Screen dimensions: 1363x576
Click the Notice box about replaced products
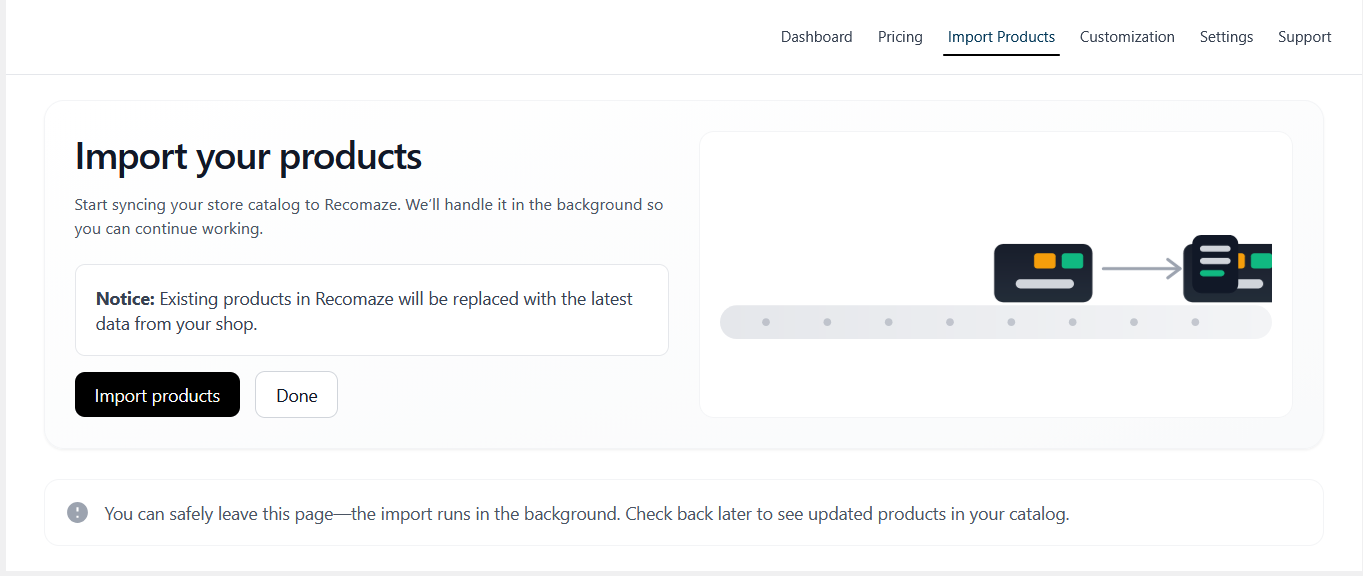pyautogui.click(x=371, y=310)
